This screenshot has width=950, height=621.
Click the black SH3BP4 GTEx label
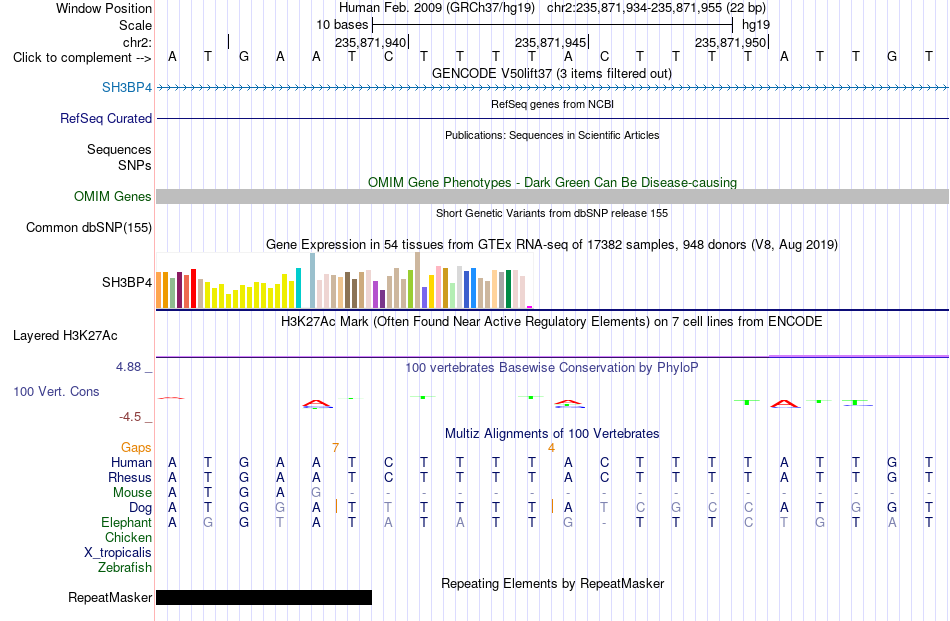click(127, 282)
